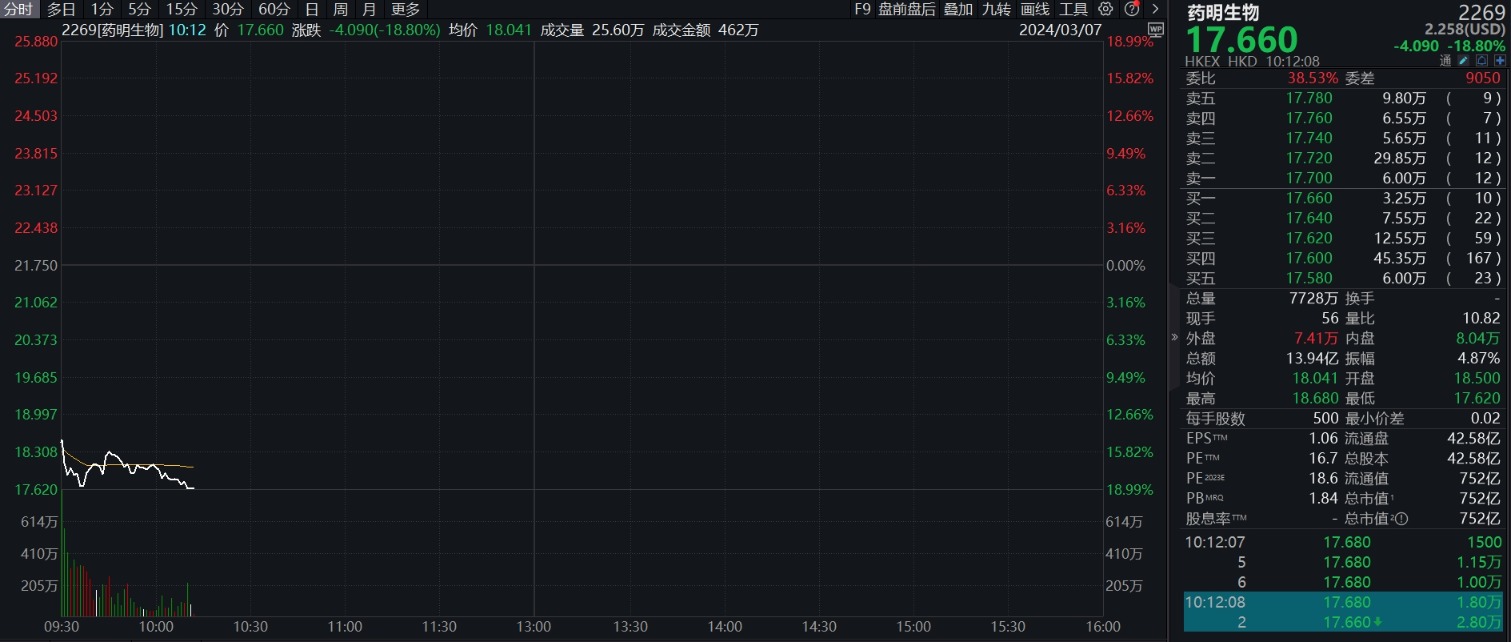Open the 工具 tools menu

tap(1074, 9)
